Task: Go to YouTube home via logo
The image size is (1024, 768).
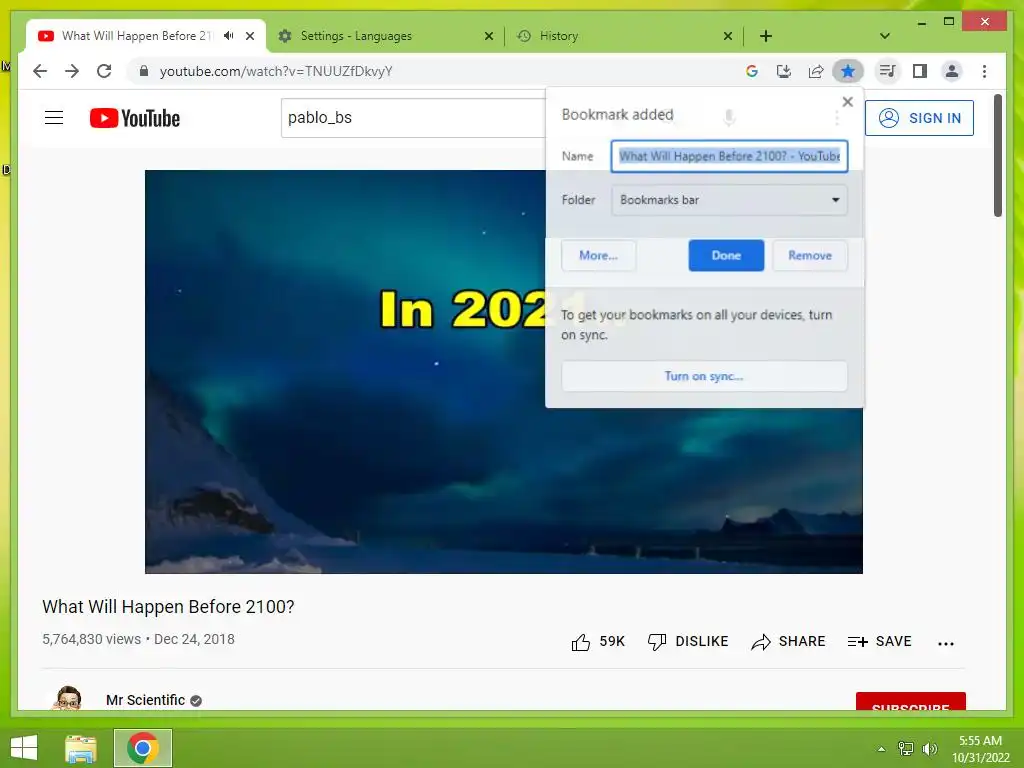Action: [x=135, y=118]
